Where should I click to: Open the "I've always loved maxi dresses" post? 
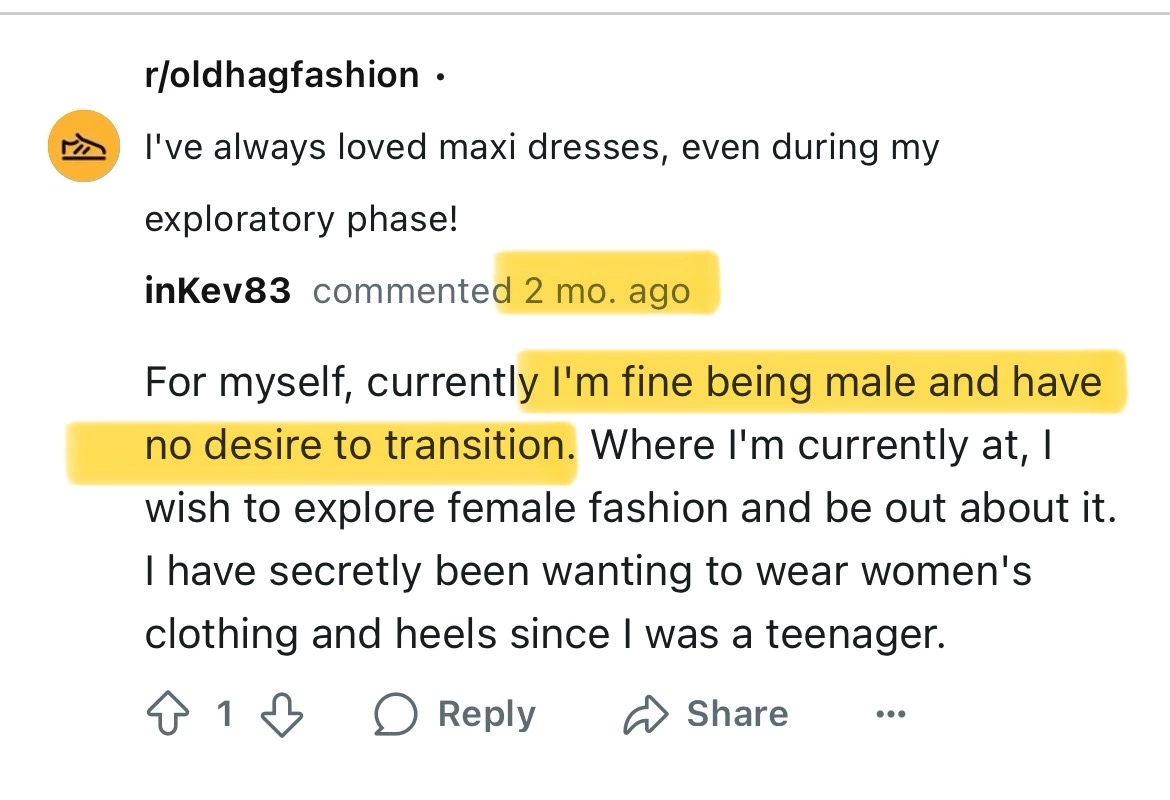(x=542, y=148)
